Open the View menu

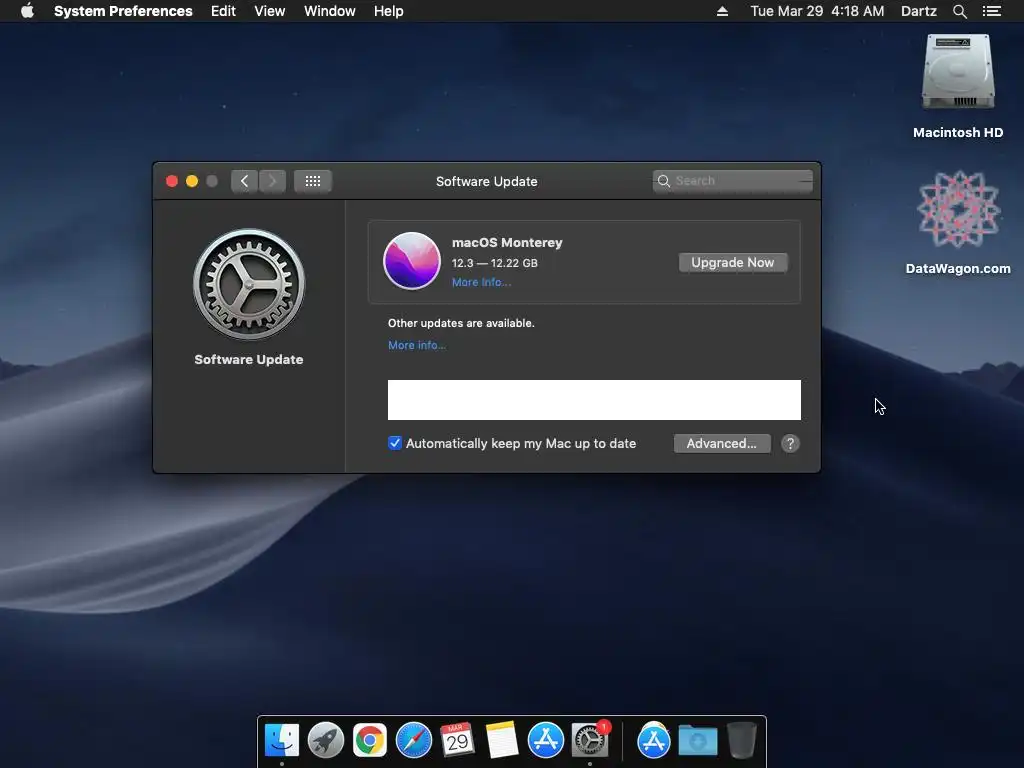269,11
